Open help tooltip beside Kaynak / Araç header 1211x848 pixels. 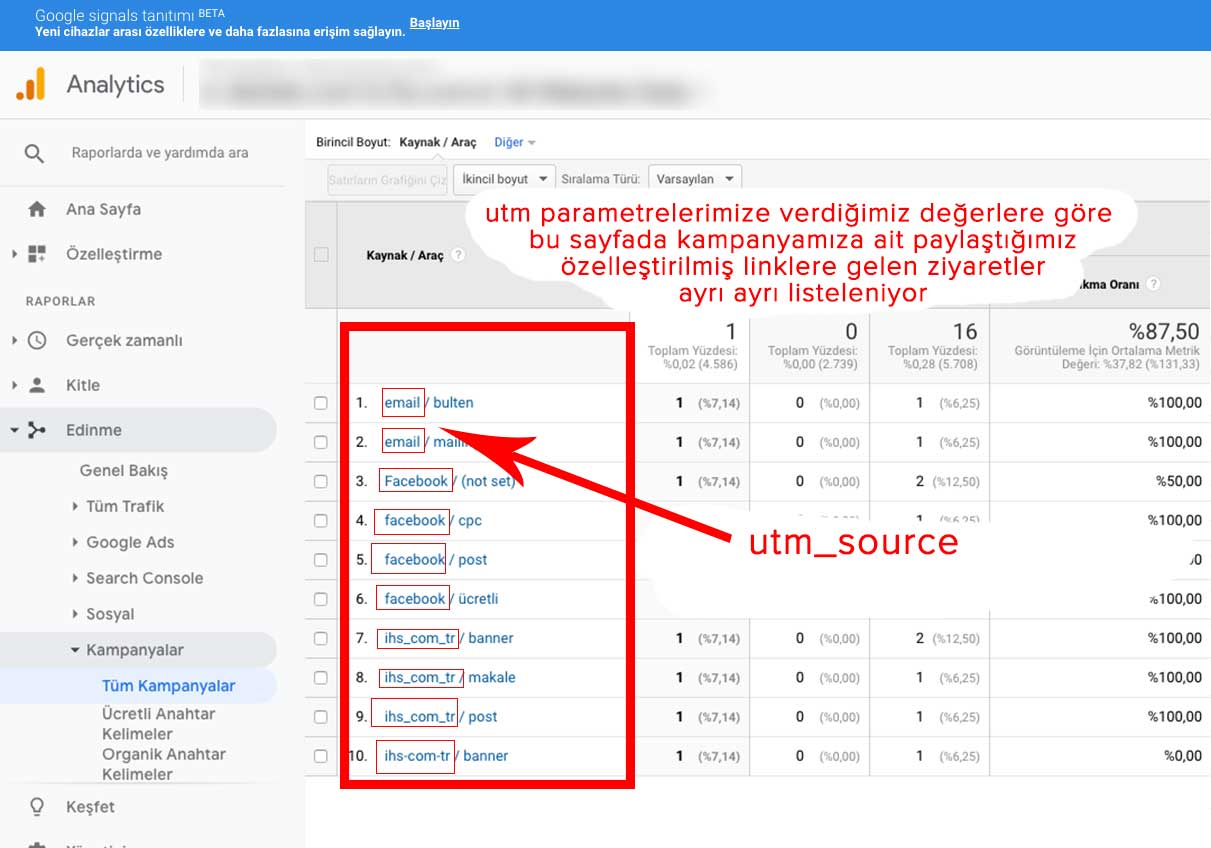pos(458,255)
